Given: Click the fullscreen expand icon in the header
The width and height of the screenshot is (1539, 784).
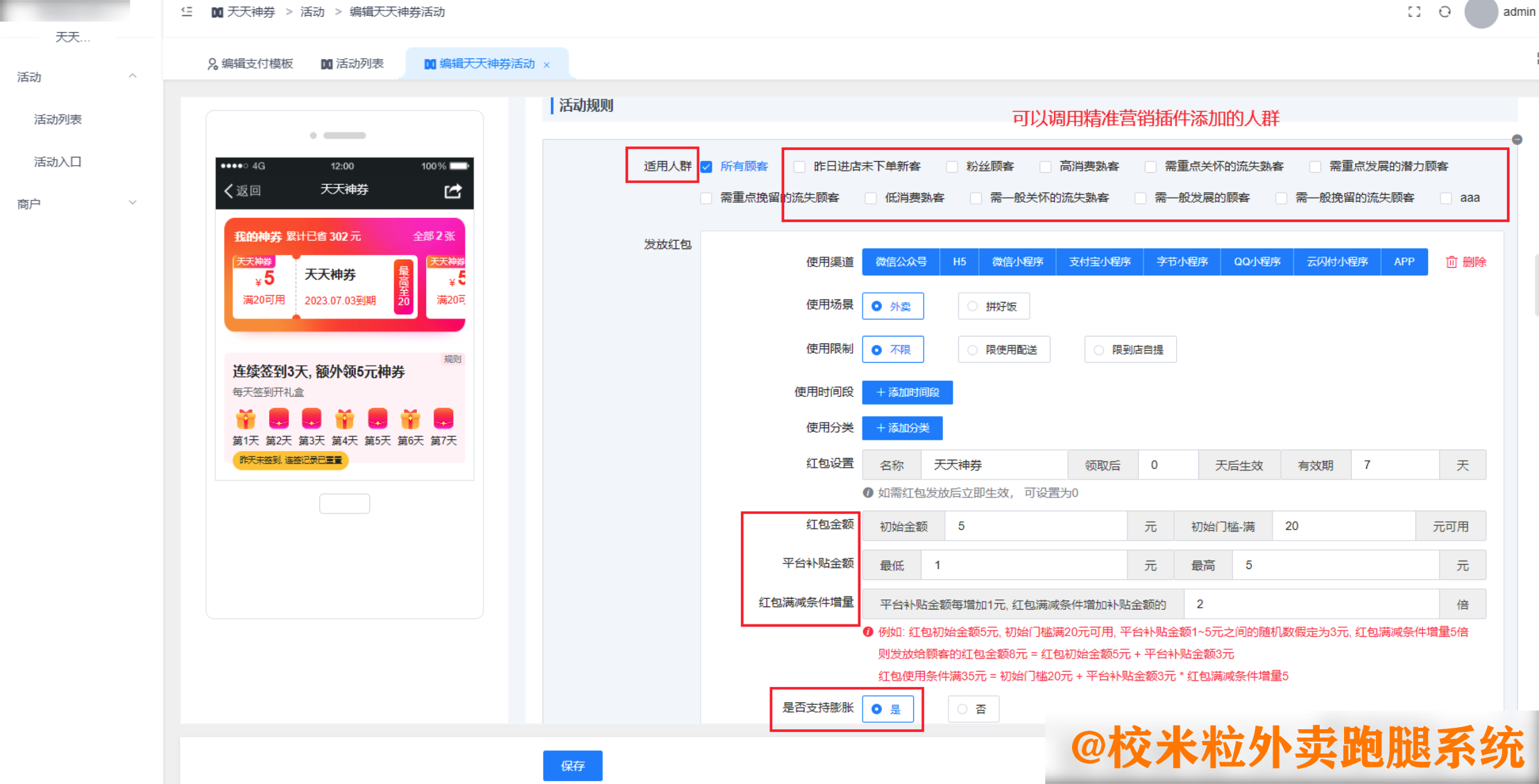Looking at the screenshot, I should coord(1414,12).
